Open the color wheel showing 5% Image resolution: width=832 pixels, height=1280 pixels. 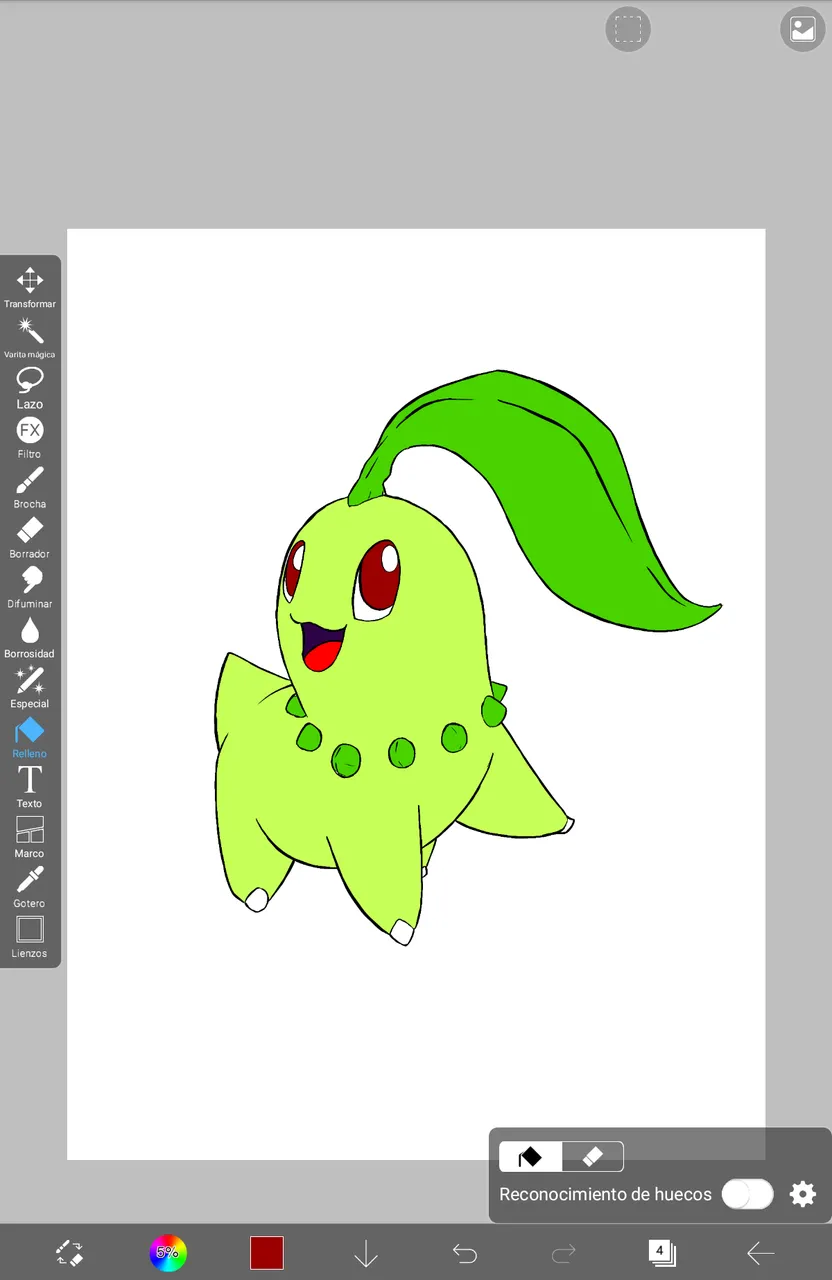click(x=168, y=1253)
